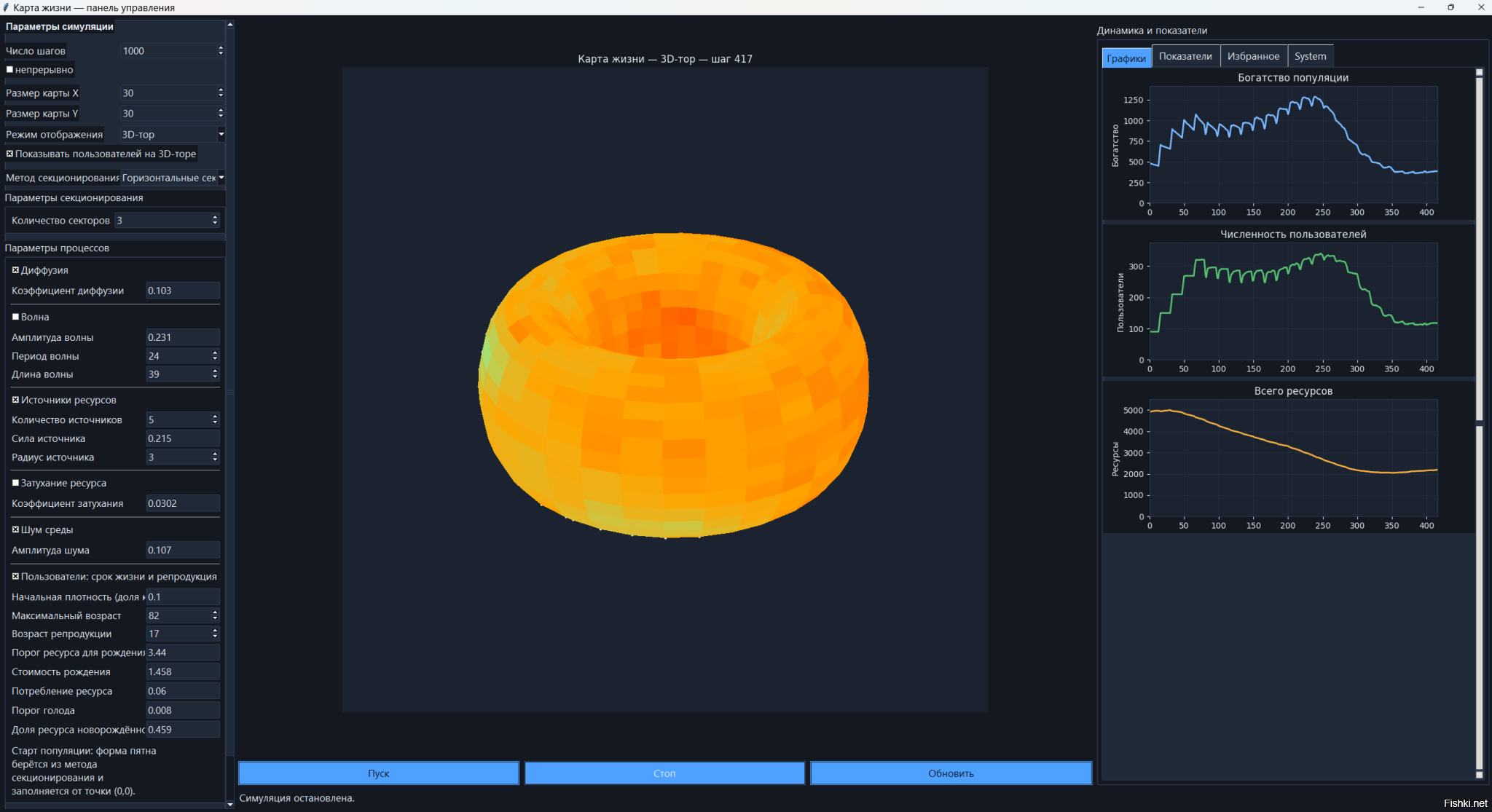1492x812 pixels.
Task: Increase Количество секторов with up arrow
Action: click(215, 217)
